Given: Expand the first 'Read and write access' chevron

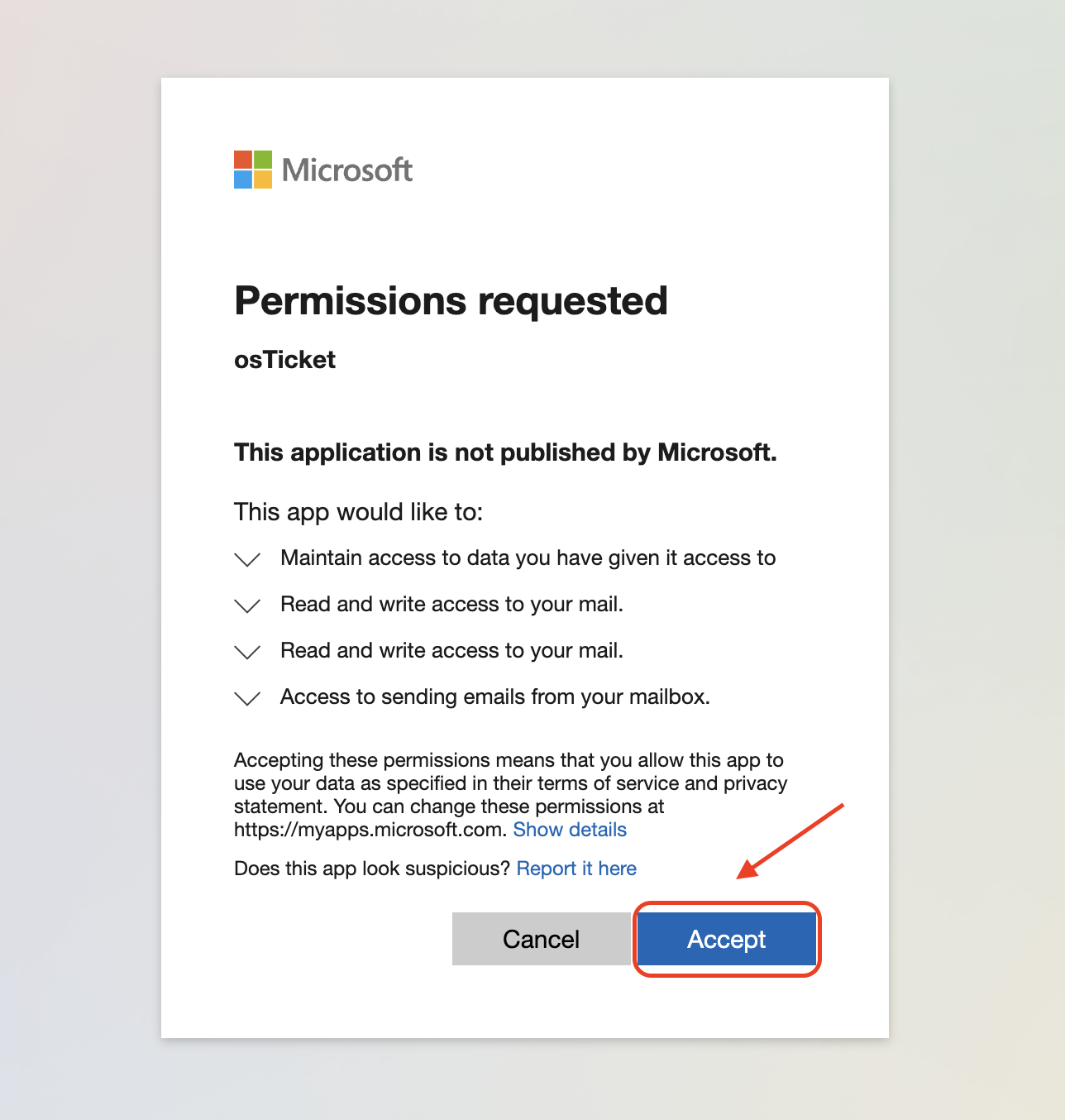Looking at the screenshot, I should click(x=247, y=605).
